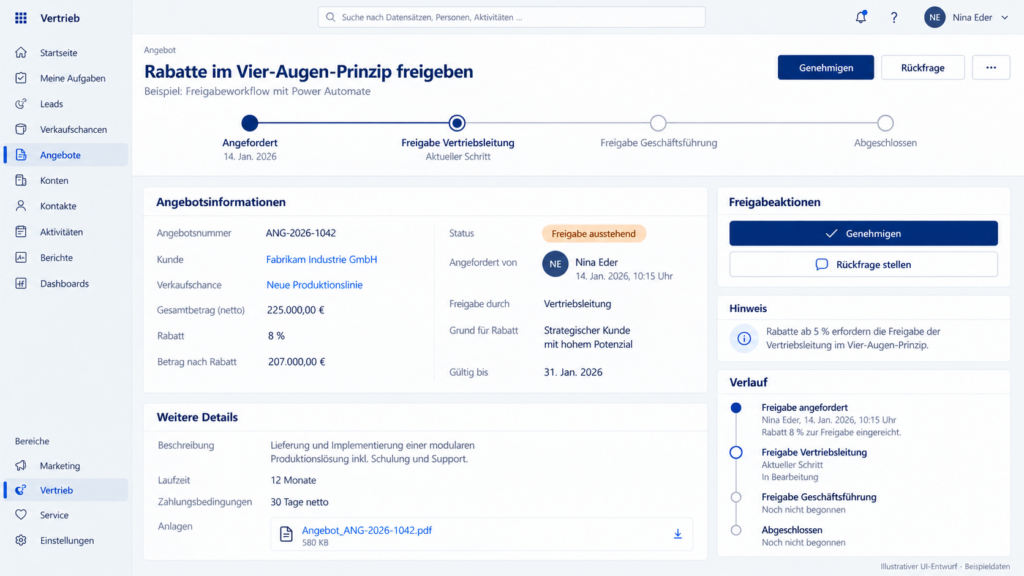This screenshot has height=576, width=1024.
Task: Expand the Nina Eder account dropdown arrow
Action: [x=1004, y=18]
